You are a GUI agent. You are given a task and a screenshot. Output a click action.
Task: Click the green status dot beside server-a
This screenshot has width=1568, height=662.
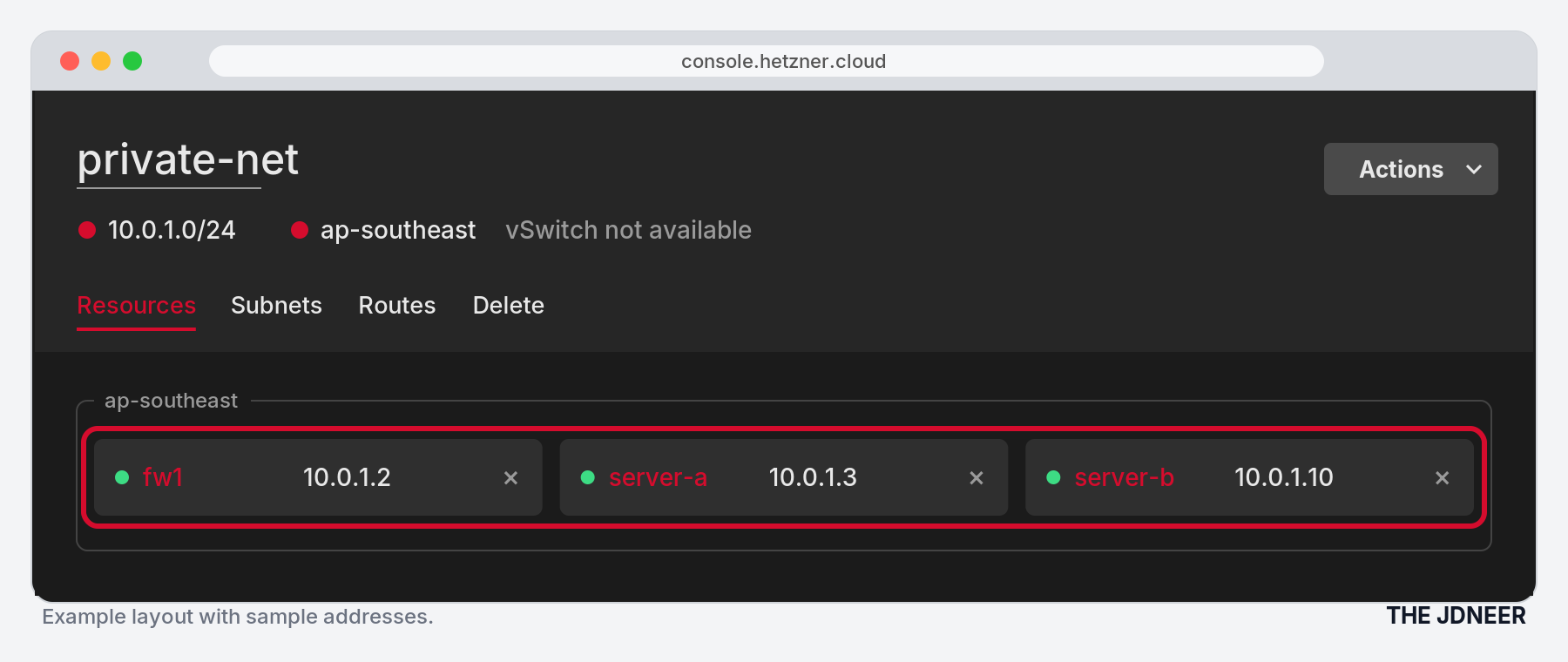click(588, 477)
